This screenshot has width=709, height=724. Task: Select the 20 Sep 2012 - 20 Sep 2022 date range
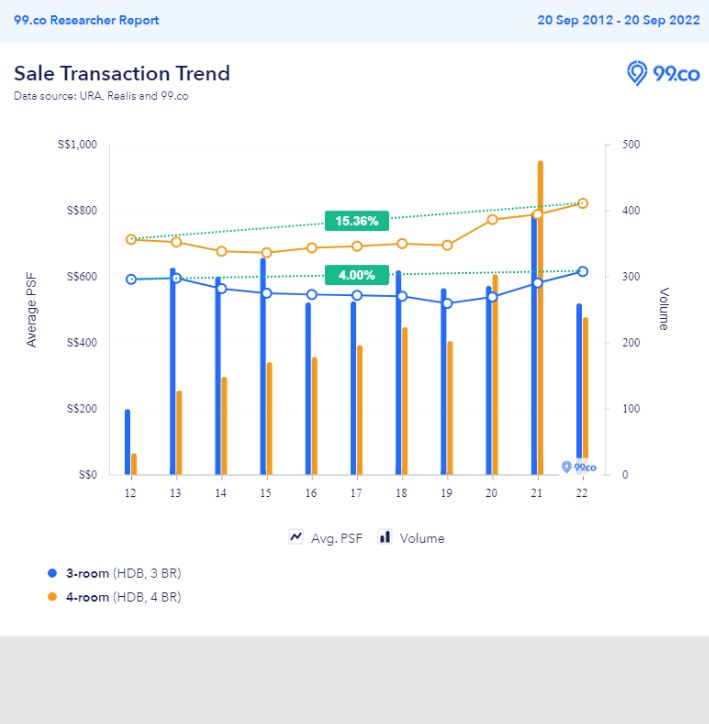pyautogui.click(x=616, y=20)
